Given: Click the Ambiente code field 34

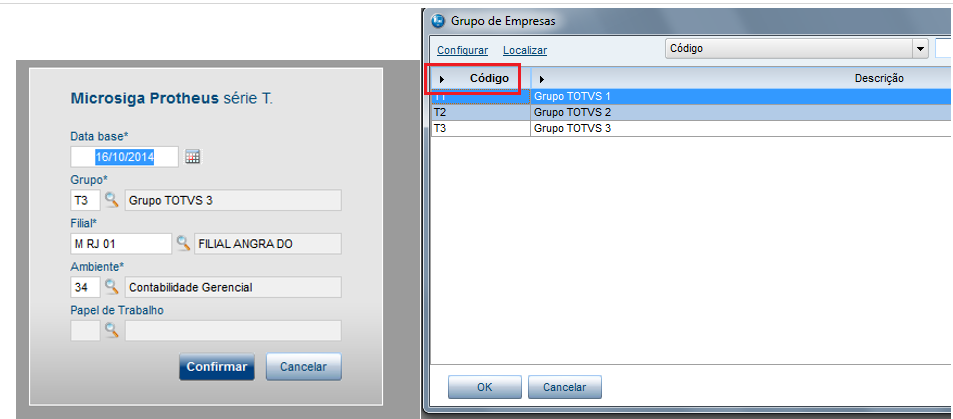Looking at the screenshot, I should point(85,287).
